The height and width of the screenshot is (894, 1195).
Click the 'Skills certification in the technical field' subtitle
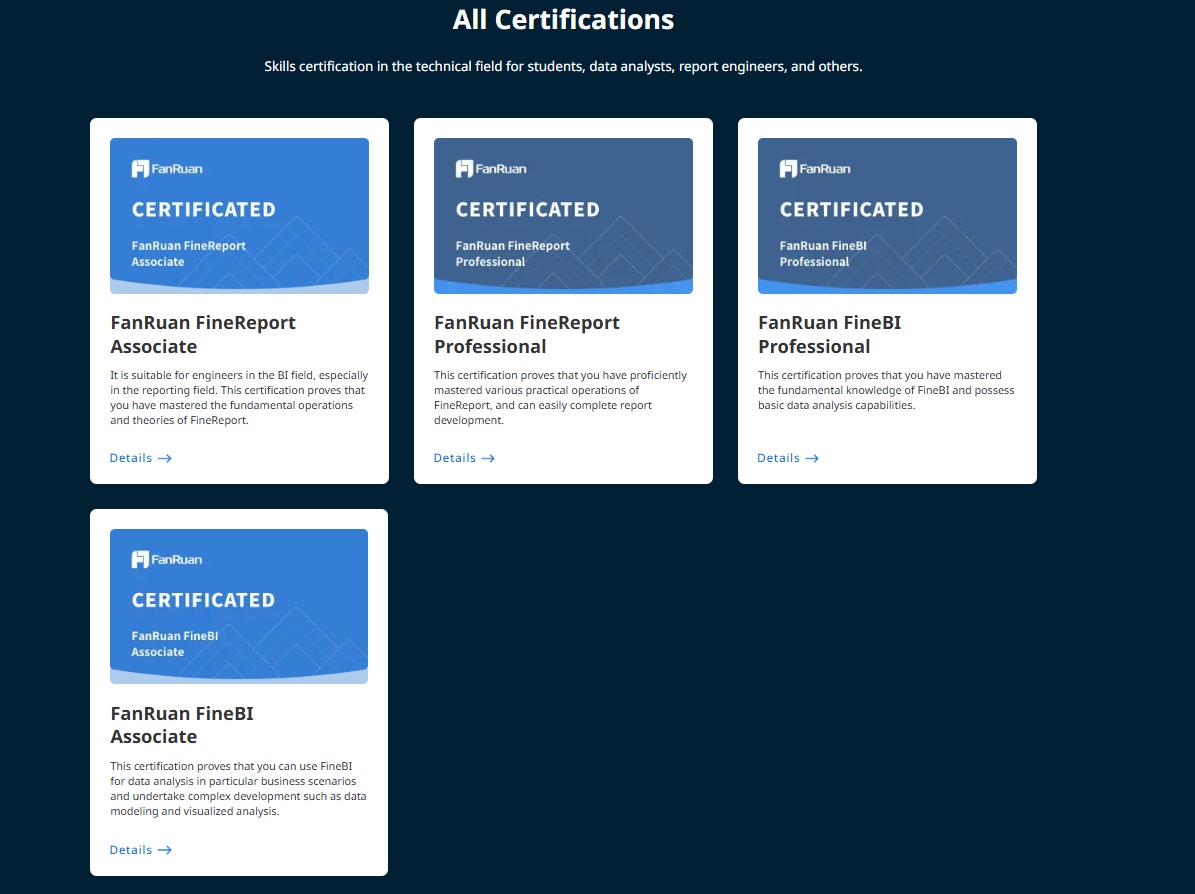(563, 66)
